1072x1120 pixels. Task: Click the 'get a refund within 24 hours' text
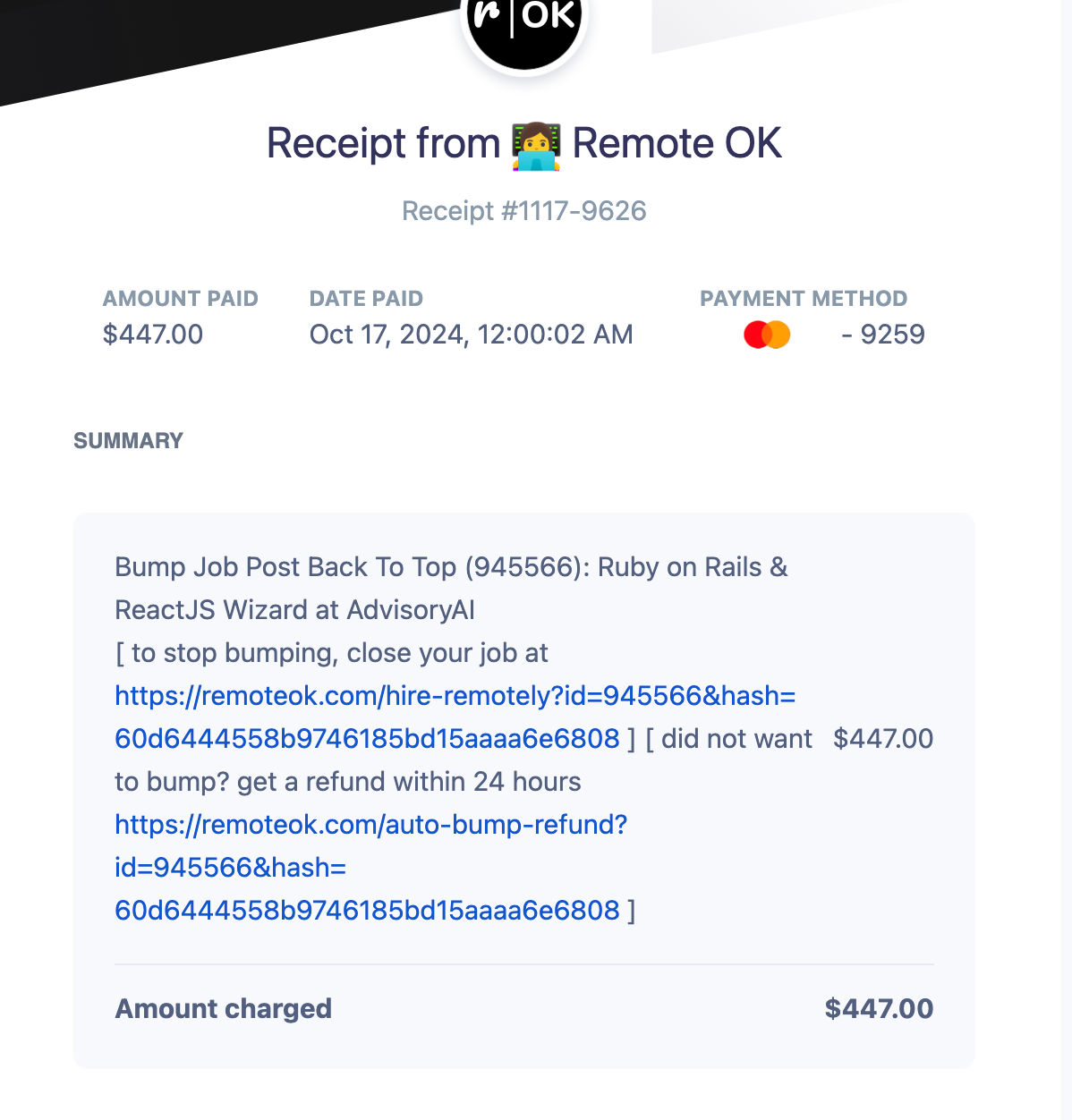[x=409, y=782]
